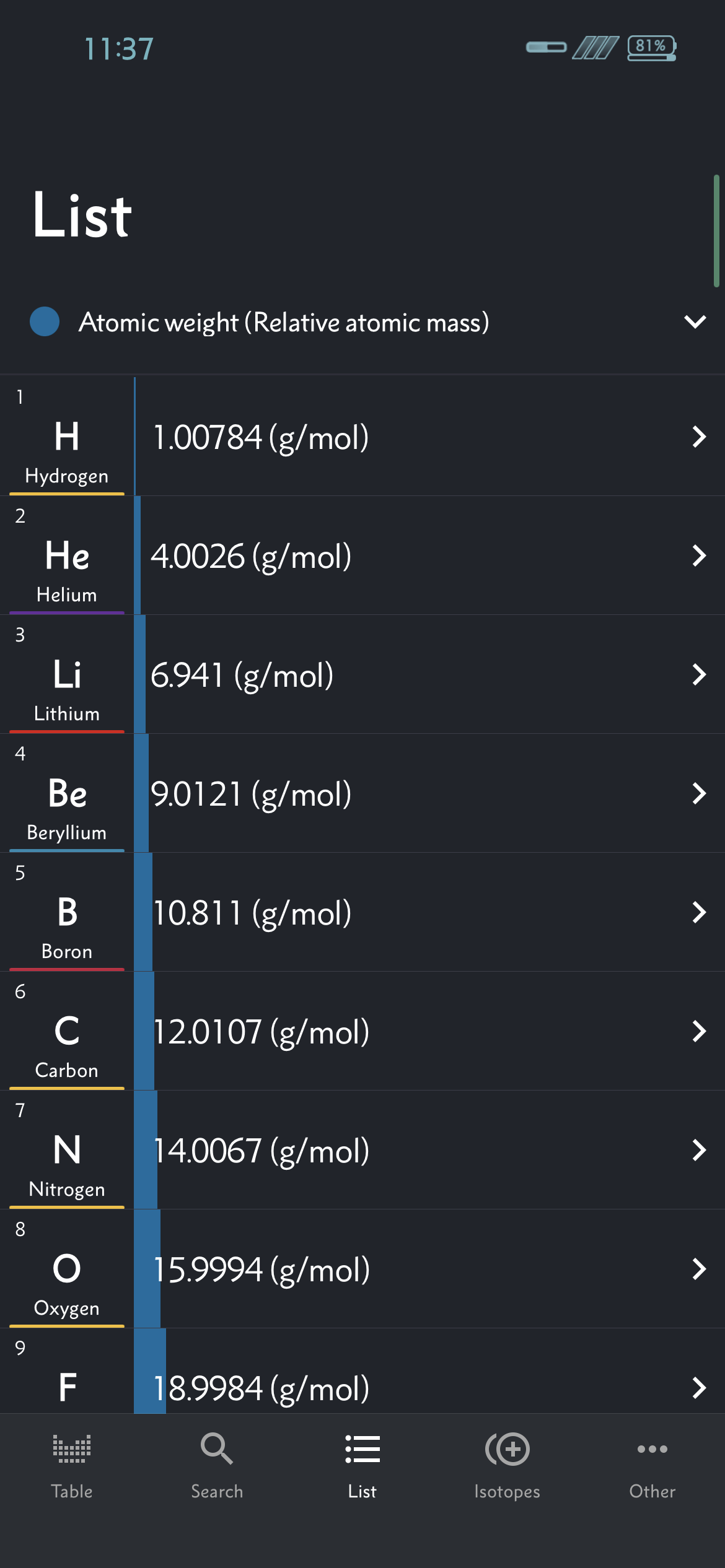Tap the List icon in bottom bar
This screenshot has height=1568, width=725.
[362, 1448]
